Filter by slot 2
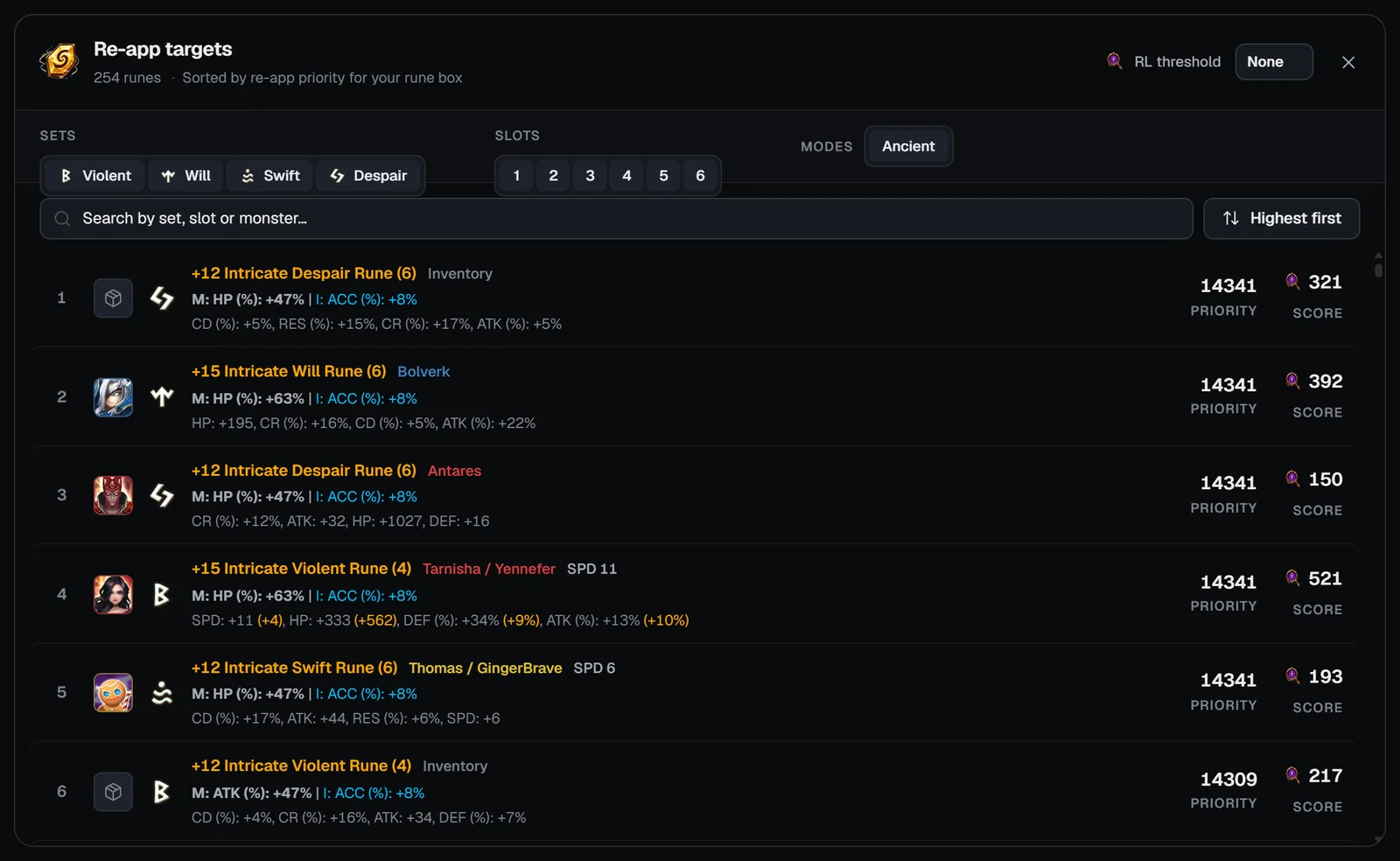Screen dimensions: 1400x861 553,176
